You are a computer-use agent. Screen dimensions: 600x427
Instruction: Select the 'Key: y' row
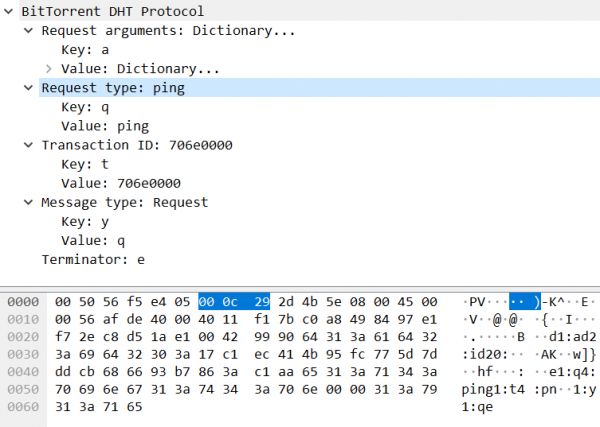point(329,222)
